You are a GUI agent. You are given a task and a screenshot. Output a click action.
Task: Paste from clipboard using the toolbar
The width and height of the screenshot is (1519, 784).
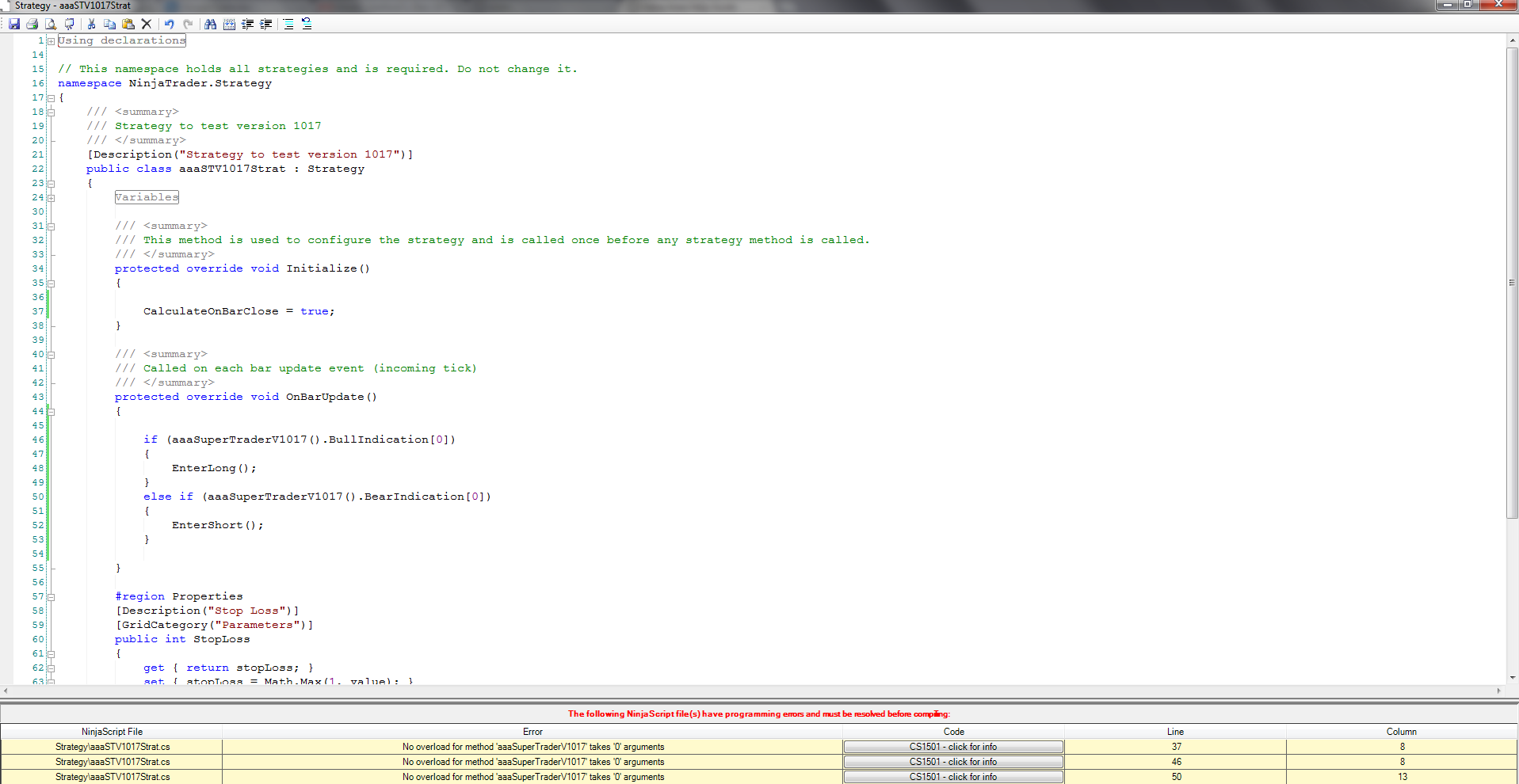tap(128, 24)
